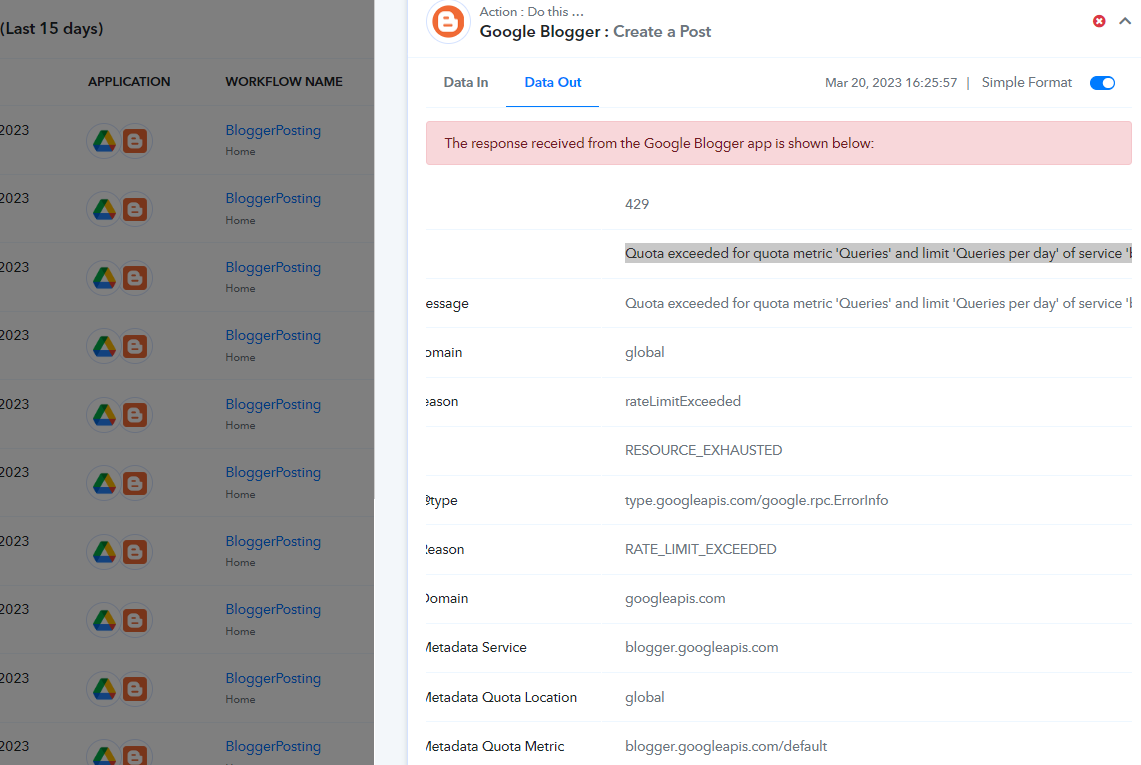
Task: Click the Blogger icon in the ninth history row
Action: pos(135,689)
